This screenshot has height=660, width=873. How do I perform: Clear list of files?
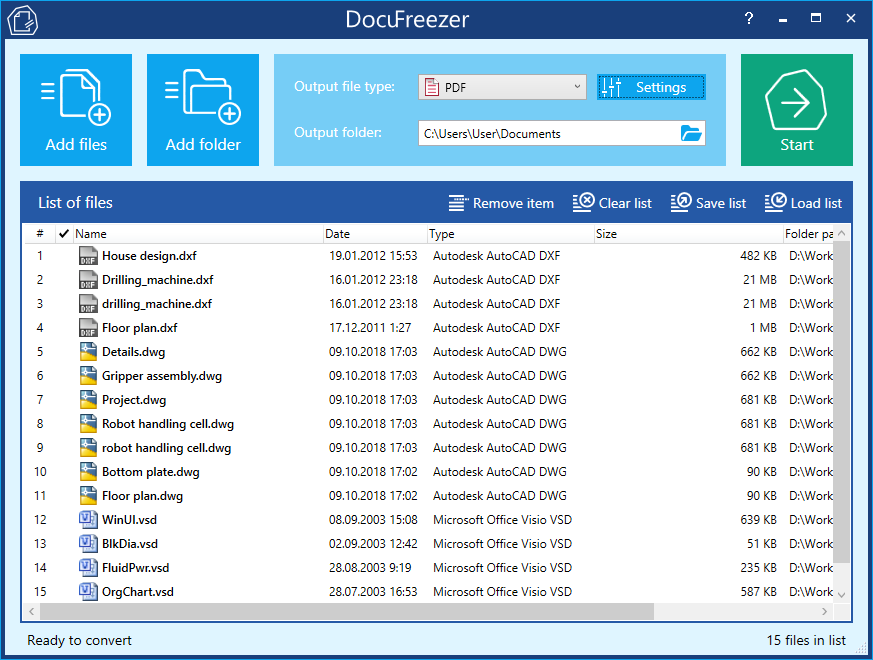[612, 203]
